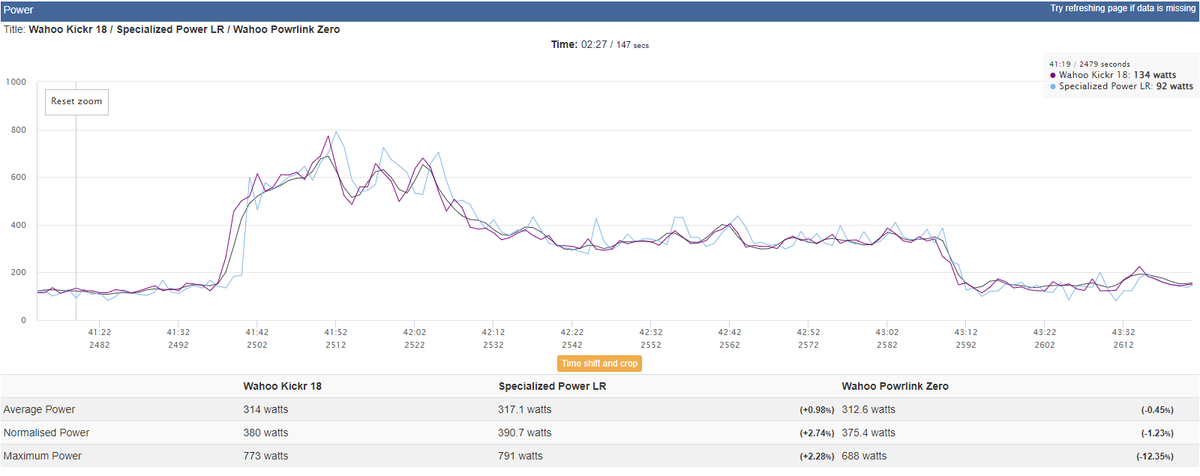Click the tooltip's 41:19 / 2479 seconds line

tap(1089, 64)
